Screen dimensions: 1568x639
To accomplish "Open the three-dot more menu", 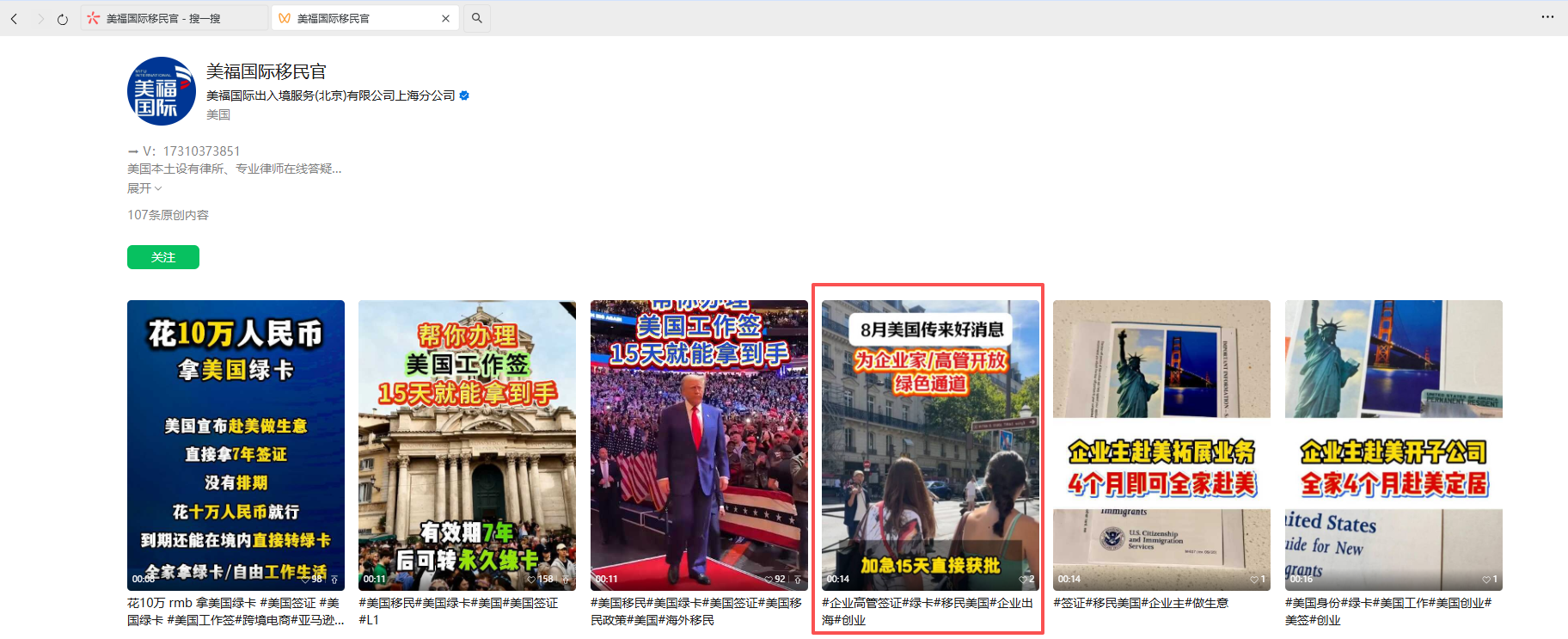I will (1547, 17).
